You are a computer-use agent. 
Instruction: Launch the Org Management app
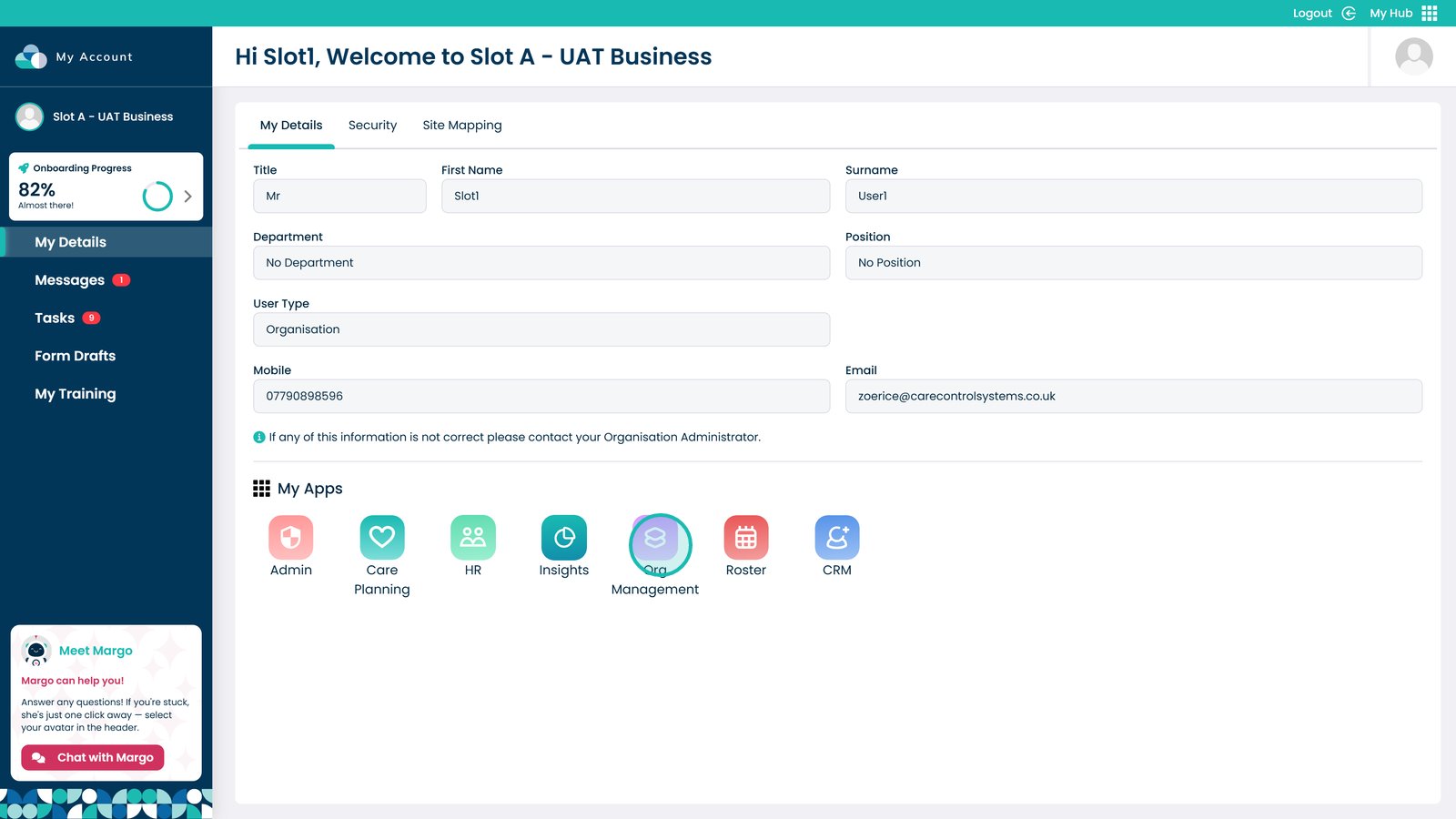655,540
